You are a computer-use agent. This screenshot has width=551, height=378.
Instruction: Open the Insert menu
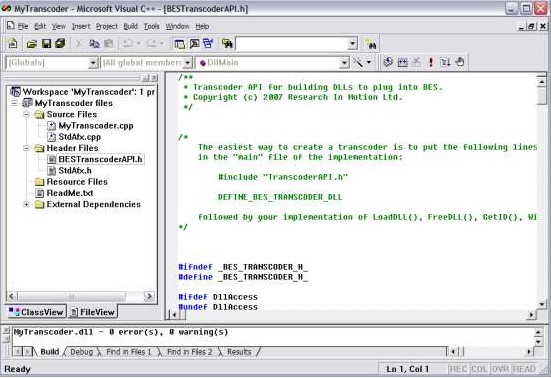click(81, 26)
